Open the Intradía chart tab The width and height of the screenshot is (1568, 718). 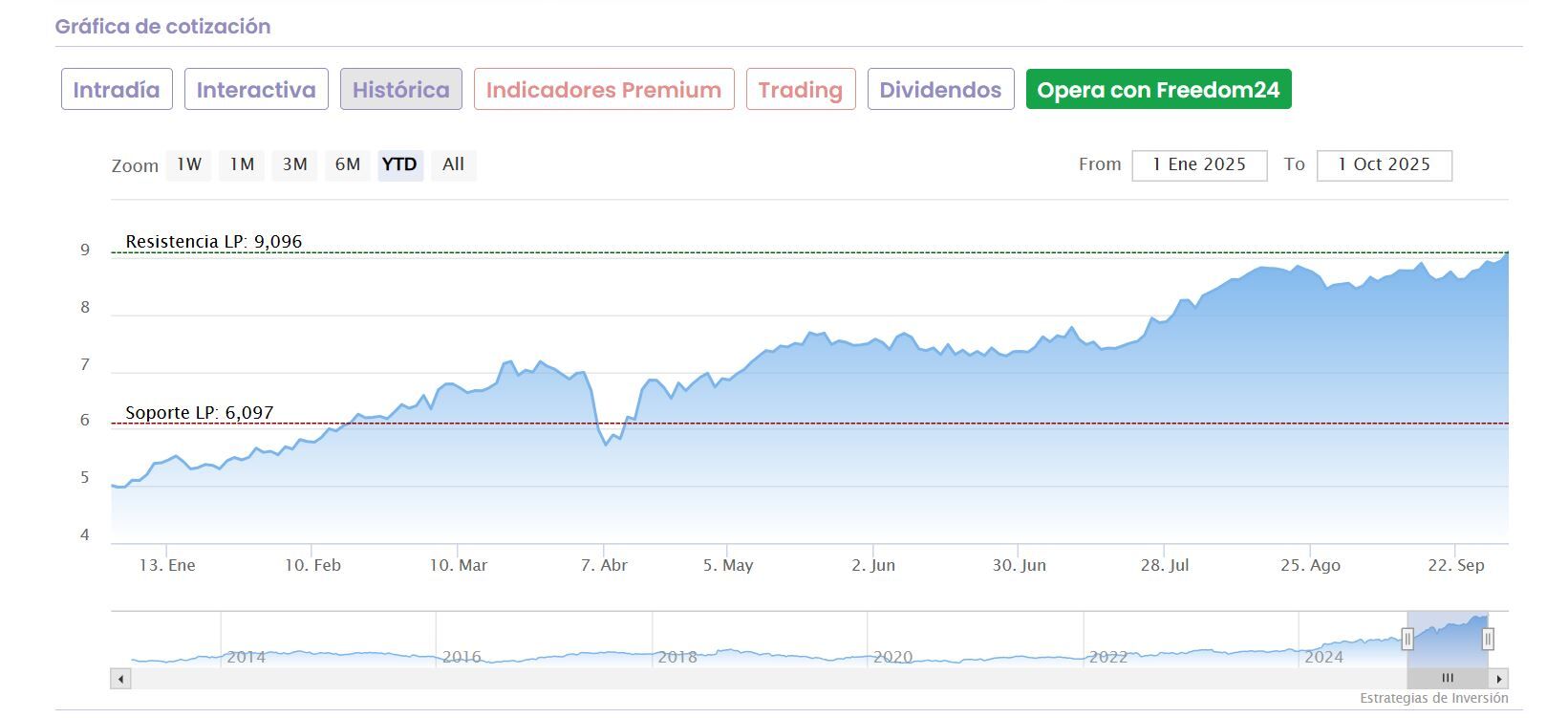coord(117,90)
